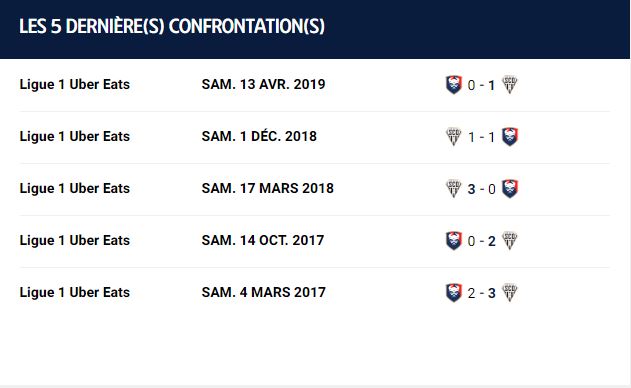
Task: Click Angers crest in 17 Mars 2018 match
Action: pyautogui.click(x=454, y=189)
